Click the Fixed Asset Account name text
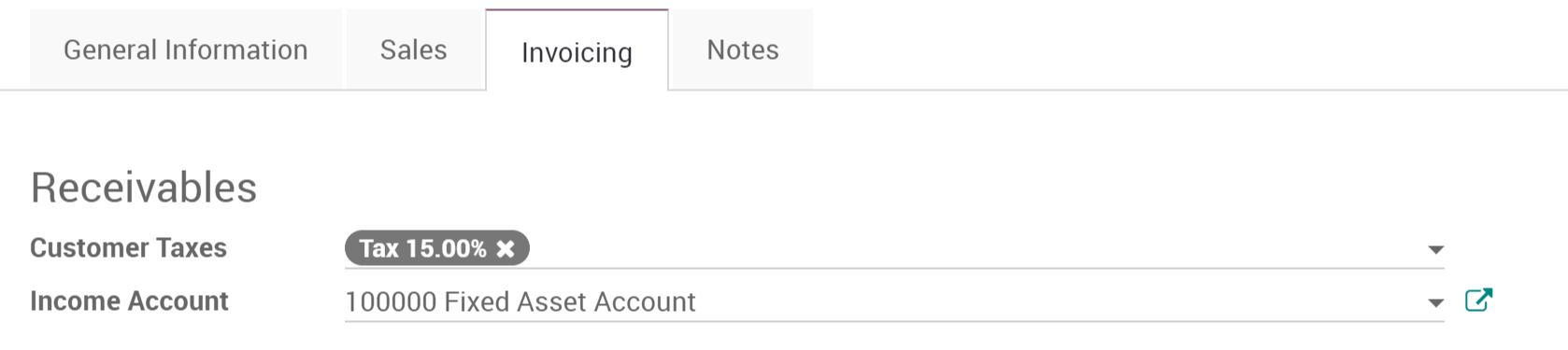The image size is (1568, 350). click(x=570, y=301)
